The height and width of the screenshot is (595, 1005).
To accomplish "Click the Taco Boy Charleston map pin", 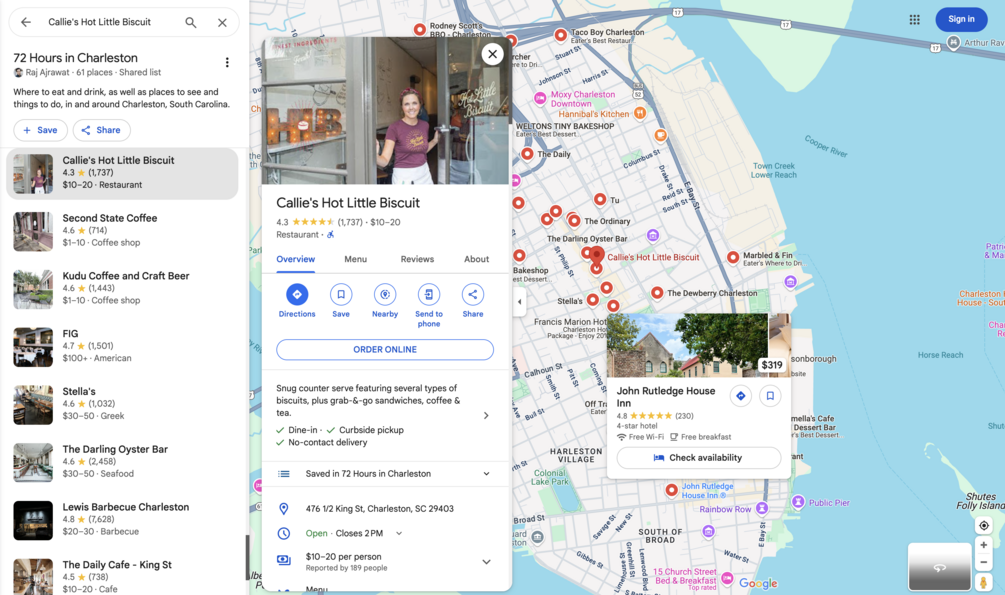I will point(561,35).
